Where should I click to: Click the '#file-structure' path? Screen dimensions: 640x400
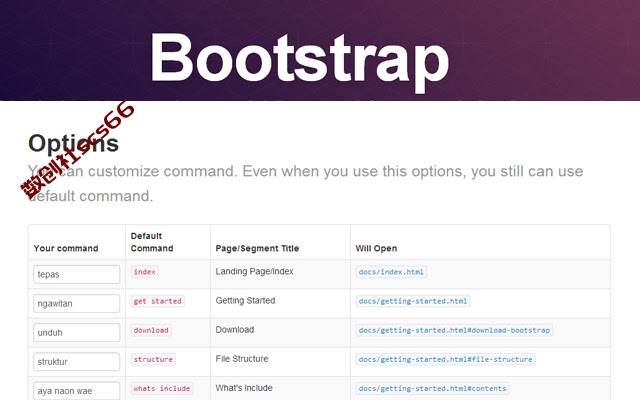[x=445, y=359]
